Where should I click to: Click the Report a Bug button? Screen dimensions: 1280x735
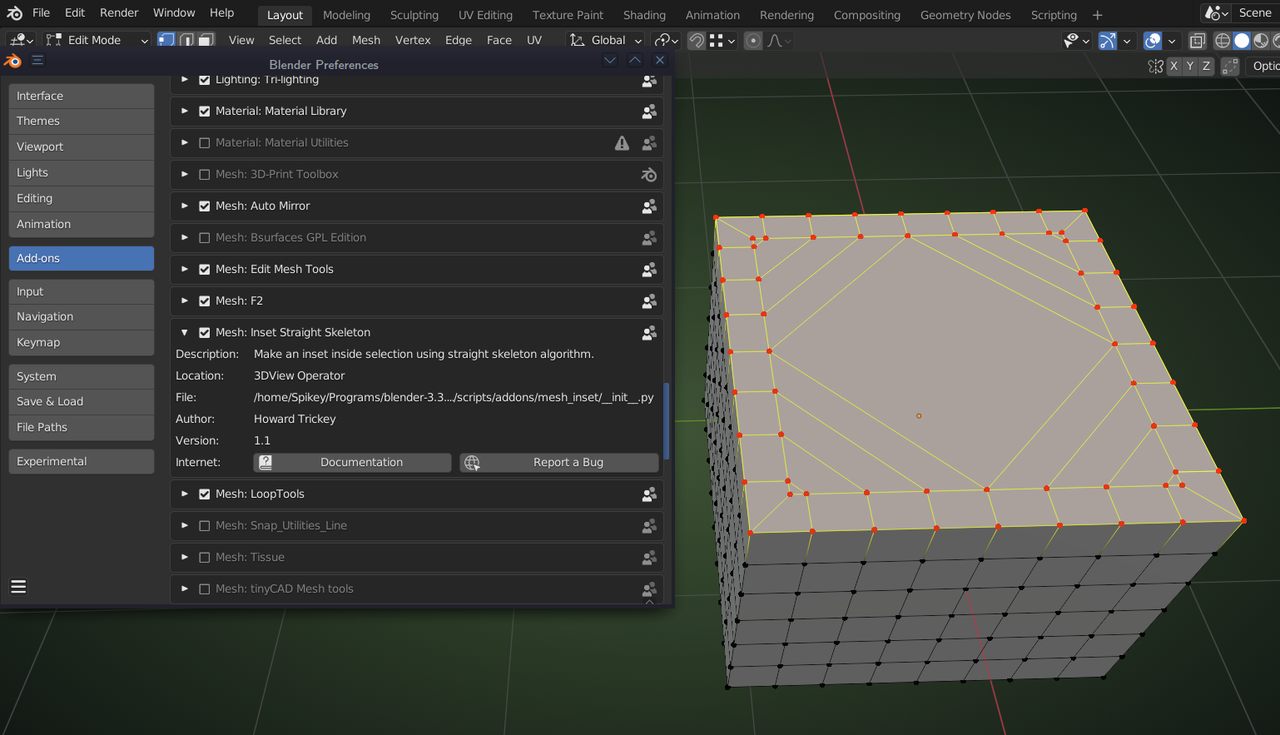[560, 462]
